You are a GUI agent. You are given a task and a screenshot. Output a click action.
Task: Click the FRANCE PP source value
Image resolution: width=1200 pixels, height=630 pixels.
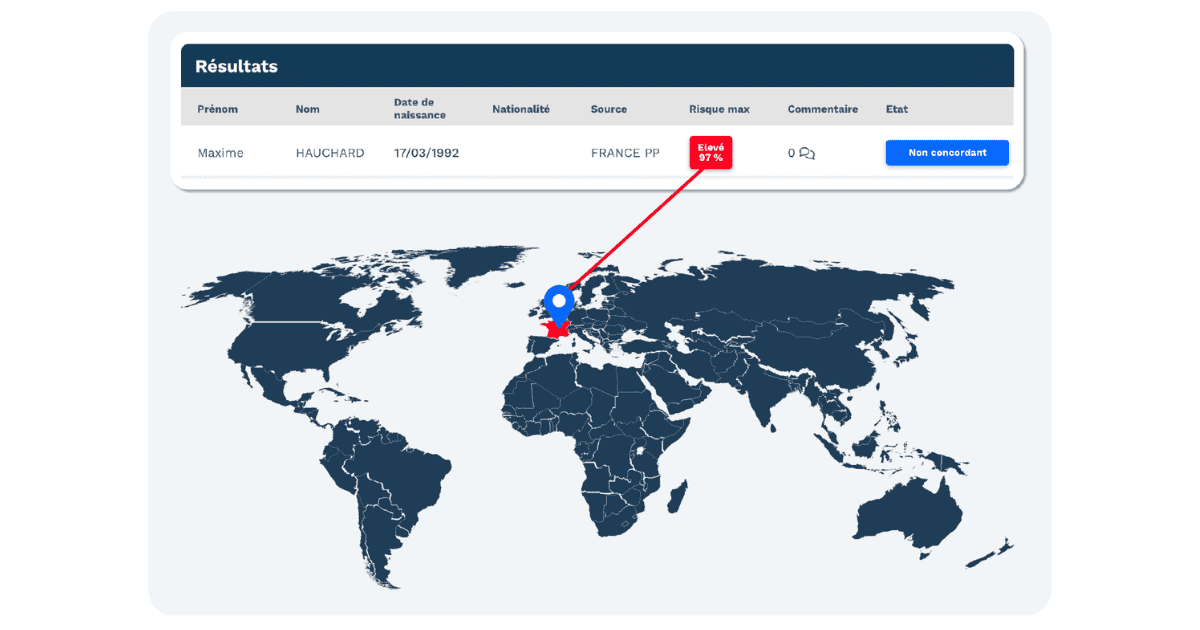click(625, 153)
